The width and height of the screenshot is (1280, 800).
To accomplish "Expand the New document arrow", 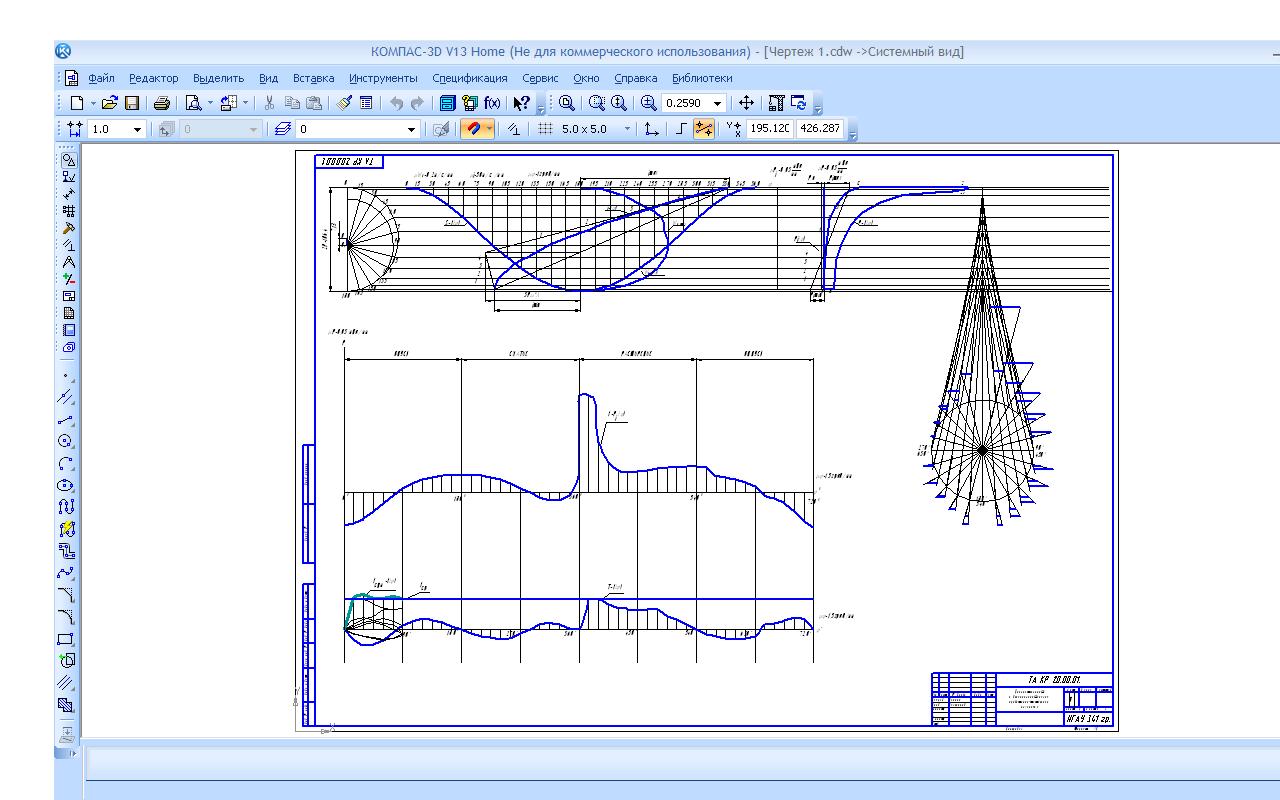I will (93, 103).
